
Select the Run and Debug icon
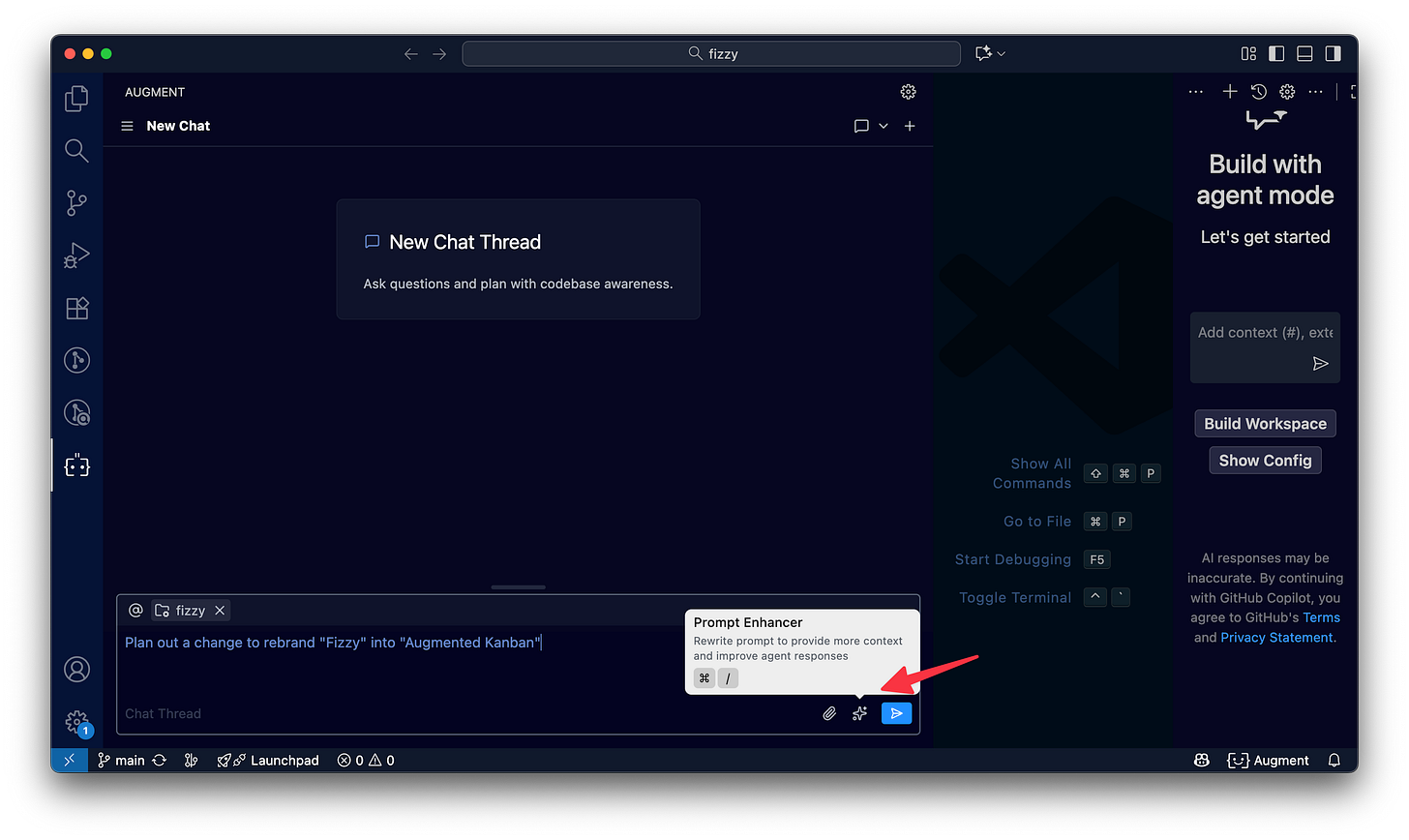76,255
